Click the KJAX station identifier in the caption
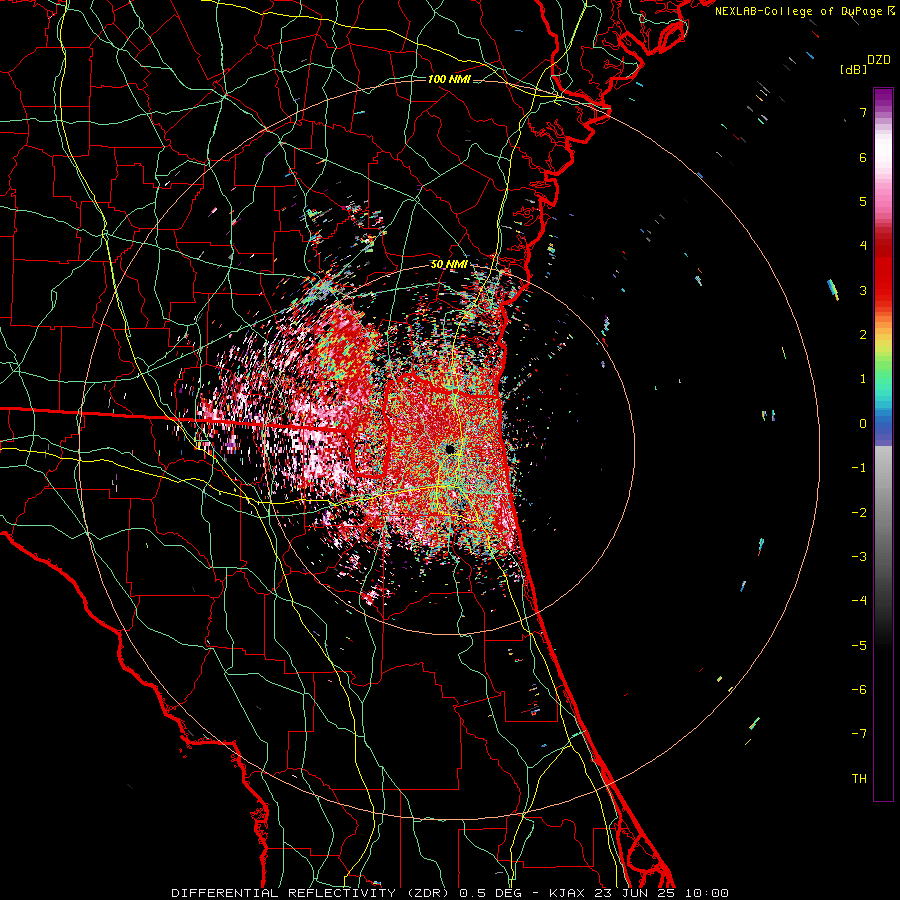 point(567,893)
